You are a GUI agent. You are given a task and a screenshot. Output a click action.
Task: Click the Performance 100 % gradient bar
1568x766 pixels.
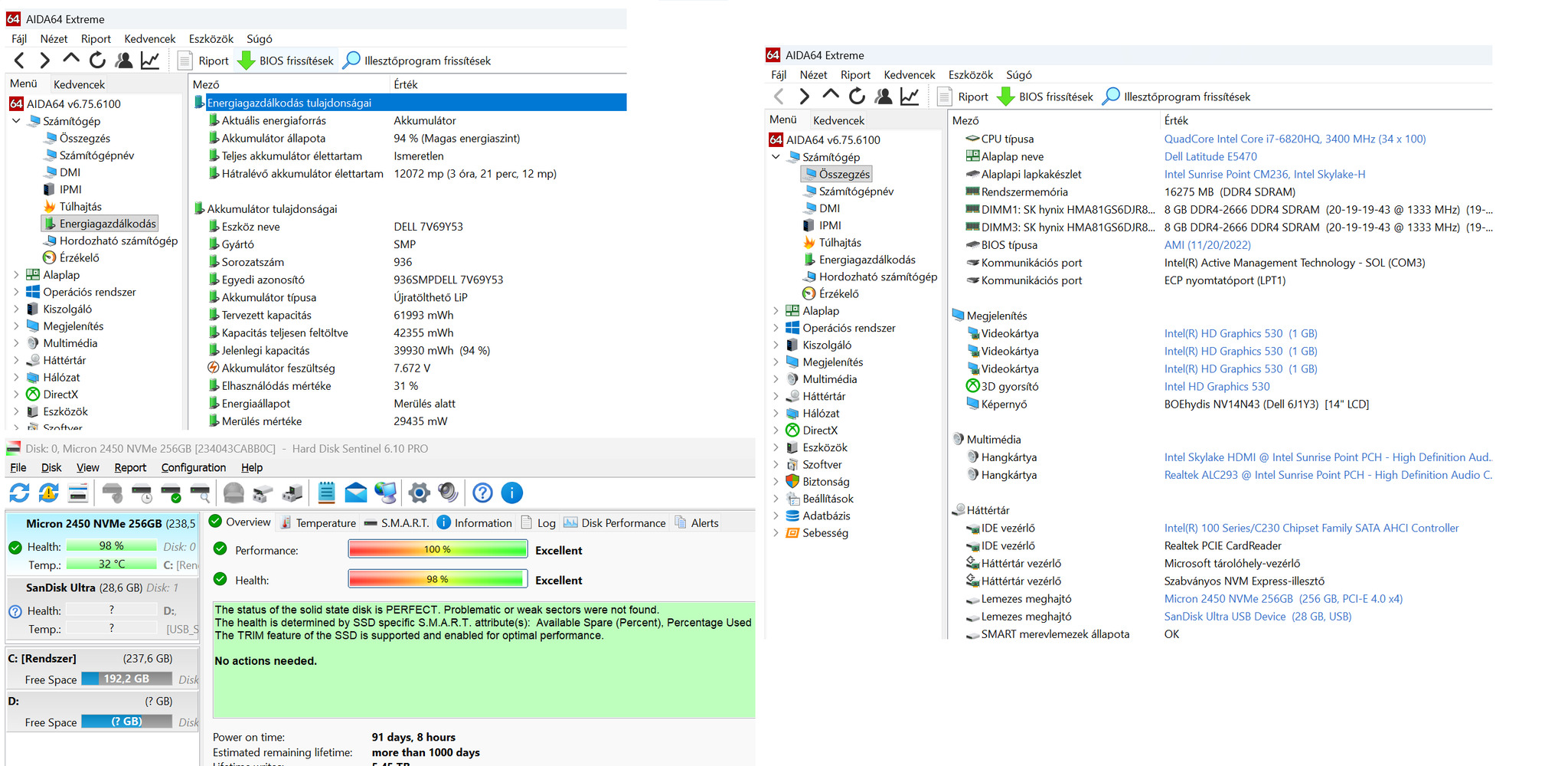(438, 549)
